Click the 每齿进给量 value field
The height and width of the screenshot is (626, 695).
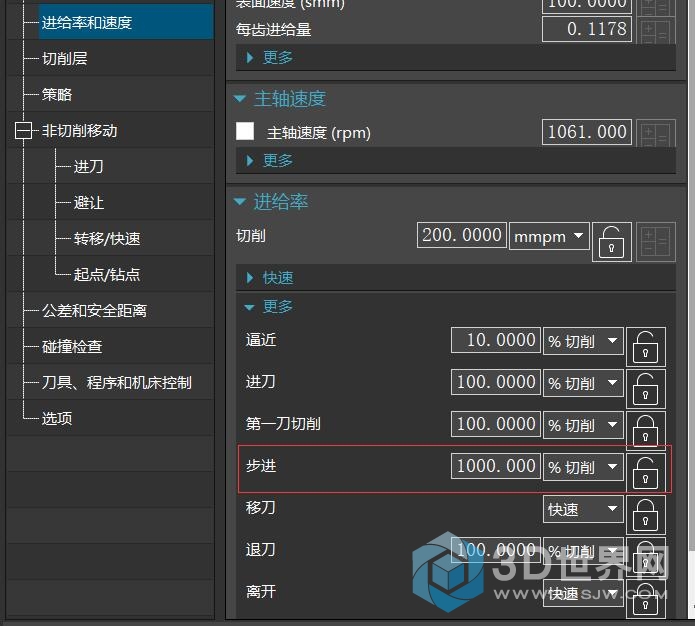point(586,29)
